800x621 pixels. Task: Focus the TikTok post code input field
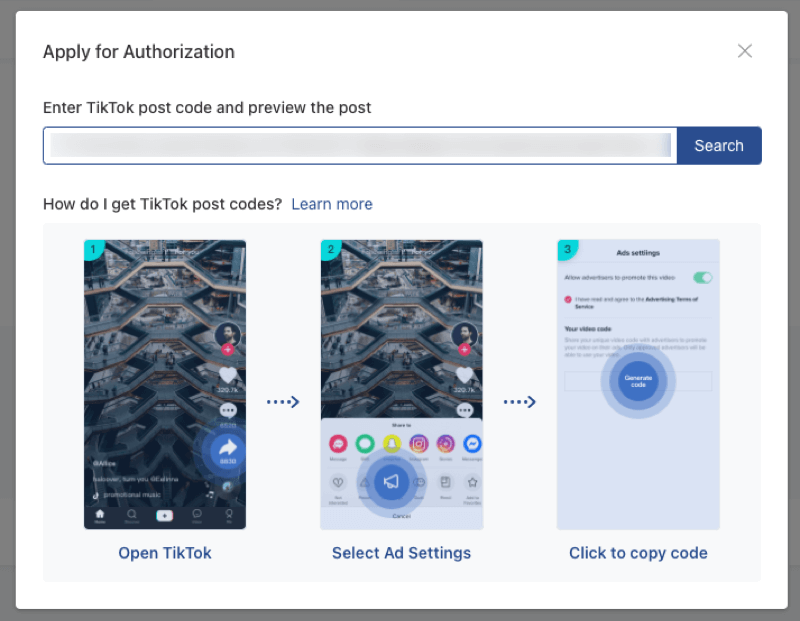click(x=360, y=146)
